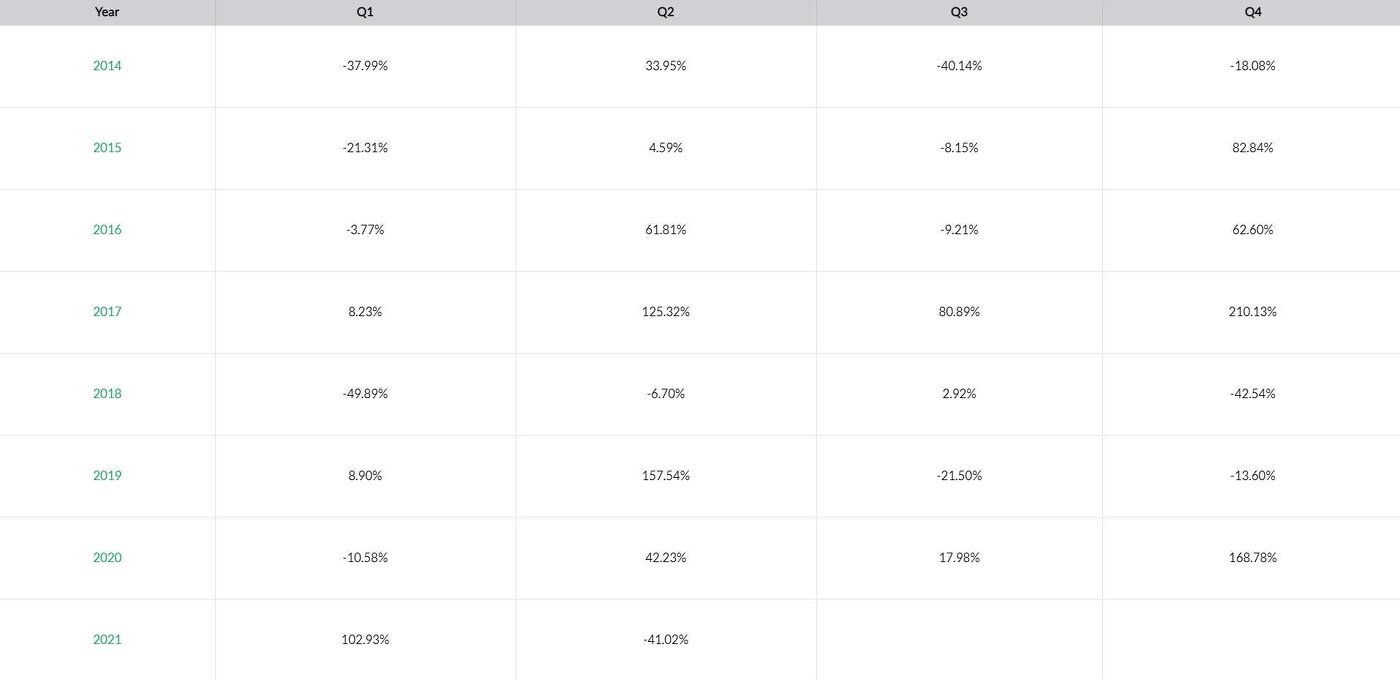Click the Q2 column header

point(666,12)
